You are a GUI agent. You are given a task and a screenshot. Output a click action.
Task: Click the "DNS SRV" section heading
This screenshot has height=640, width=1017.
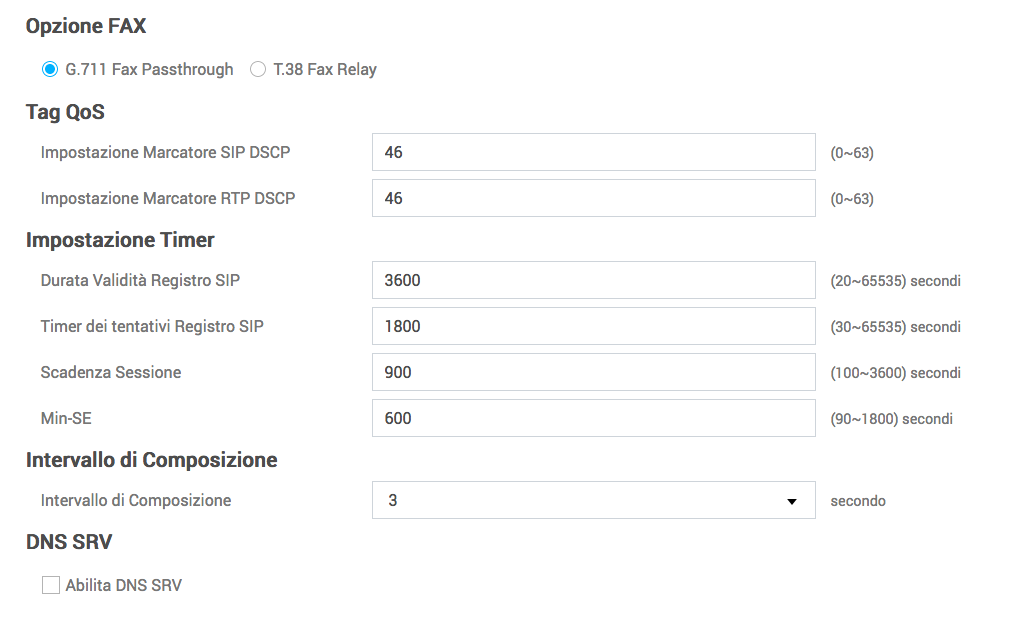69,542
